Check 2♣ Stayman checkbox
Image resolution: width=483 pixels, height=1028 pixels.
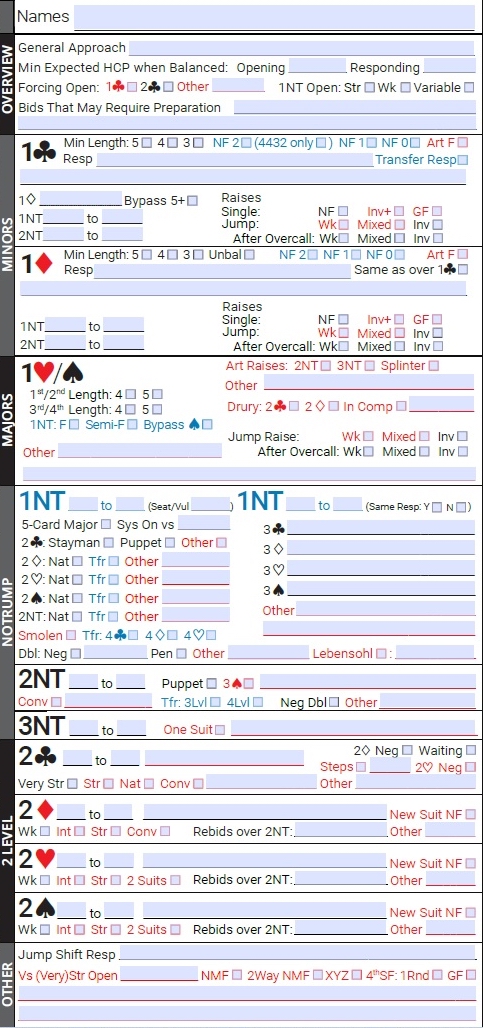coord(108,543)
